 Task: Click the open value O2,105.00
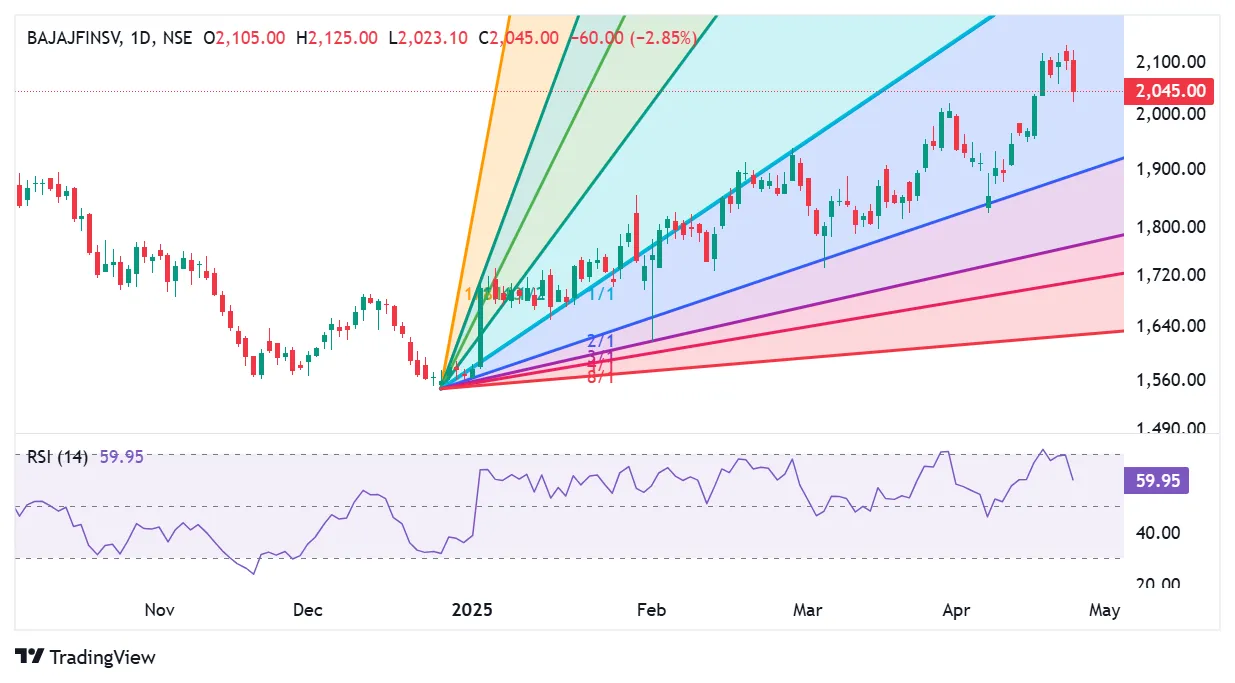pyautogui.click(x=244, y=38)
